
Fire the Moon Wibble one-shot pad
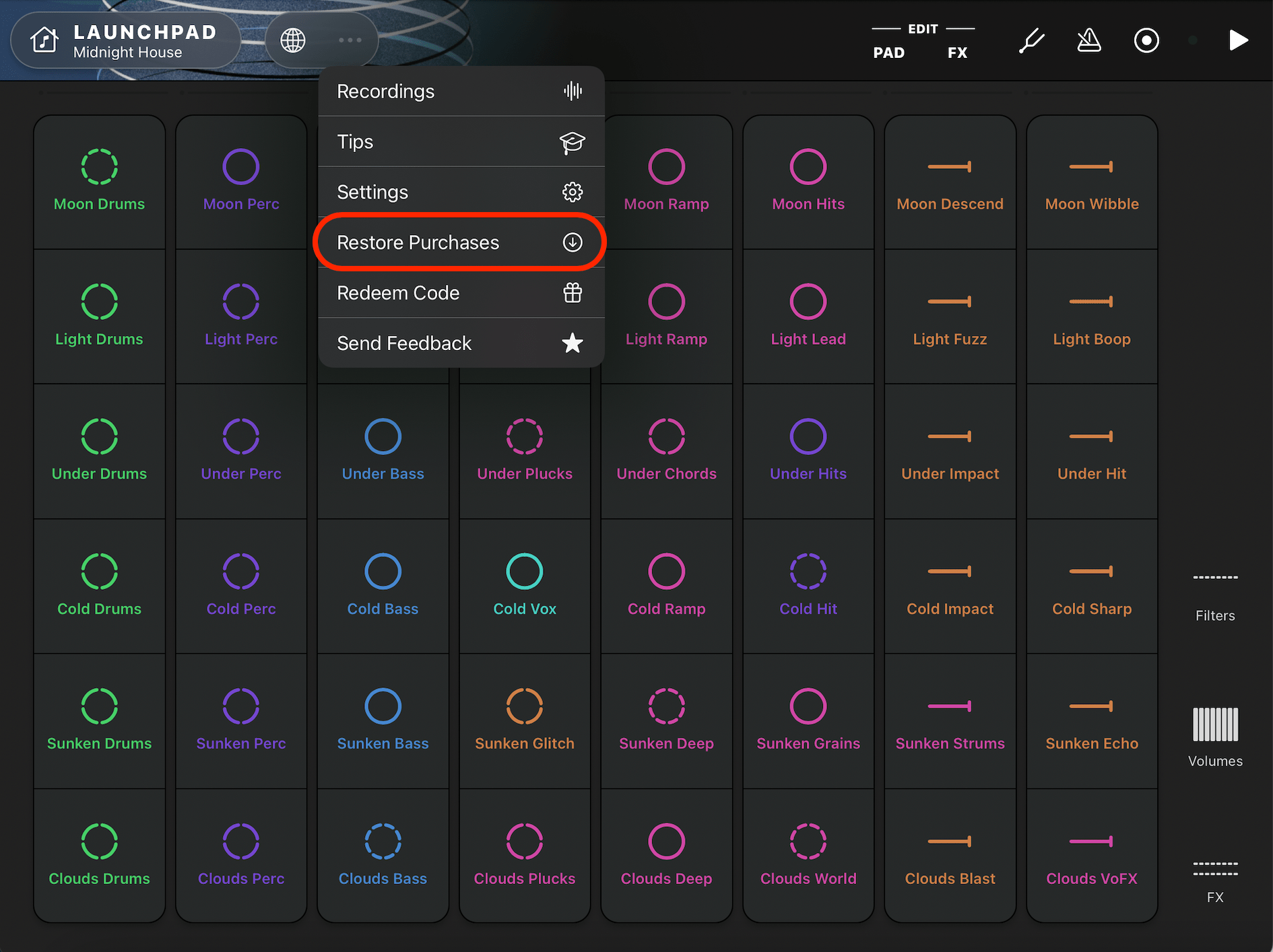click(1092, 182)
